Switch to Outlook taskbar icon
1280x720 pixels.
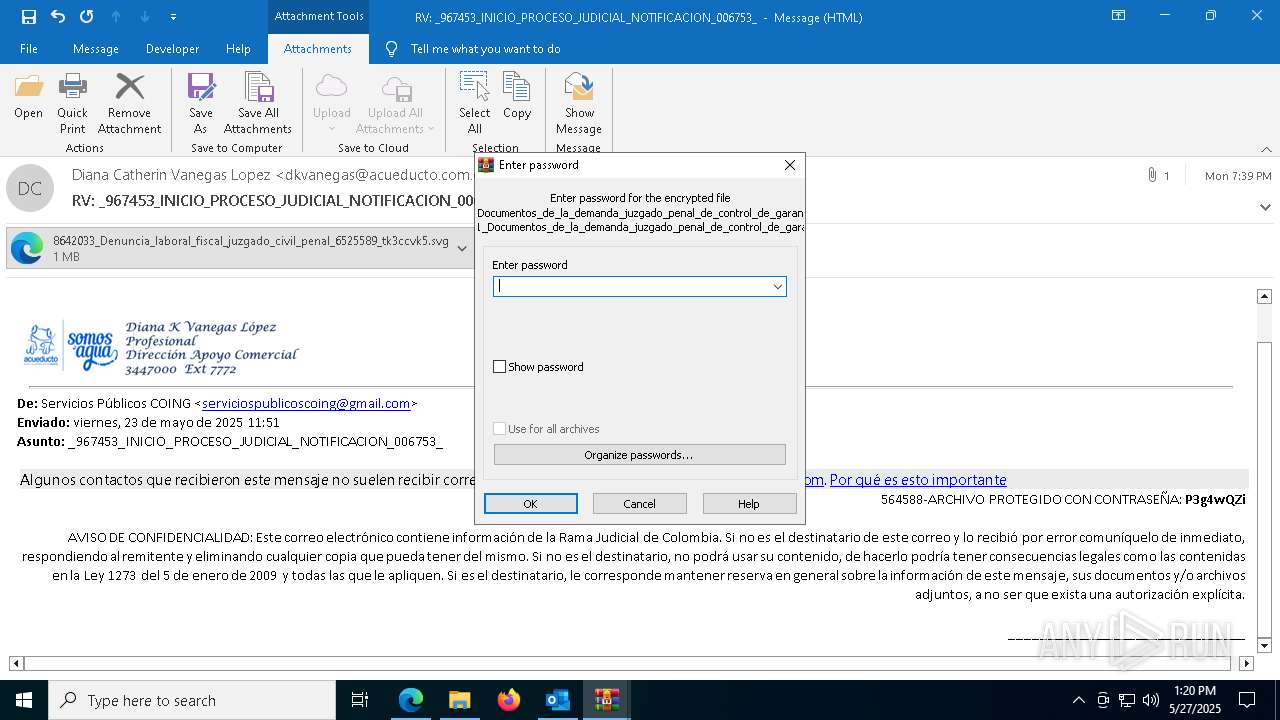click(557, 700)
